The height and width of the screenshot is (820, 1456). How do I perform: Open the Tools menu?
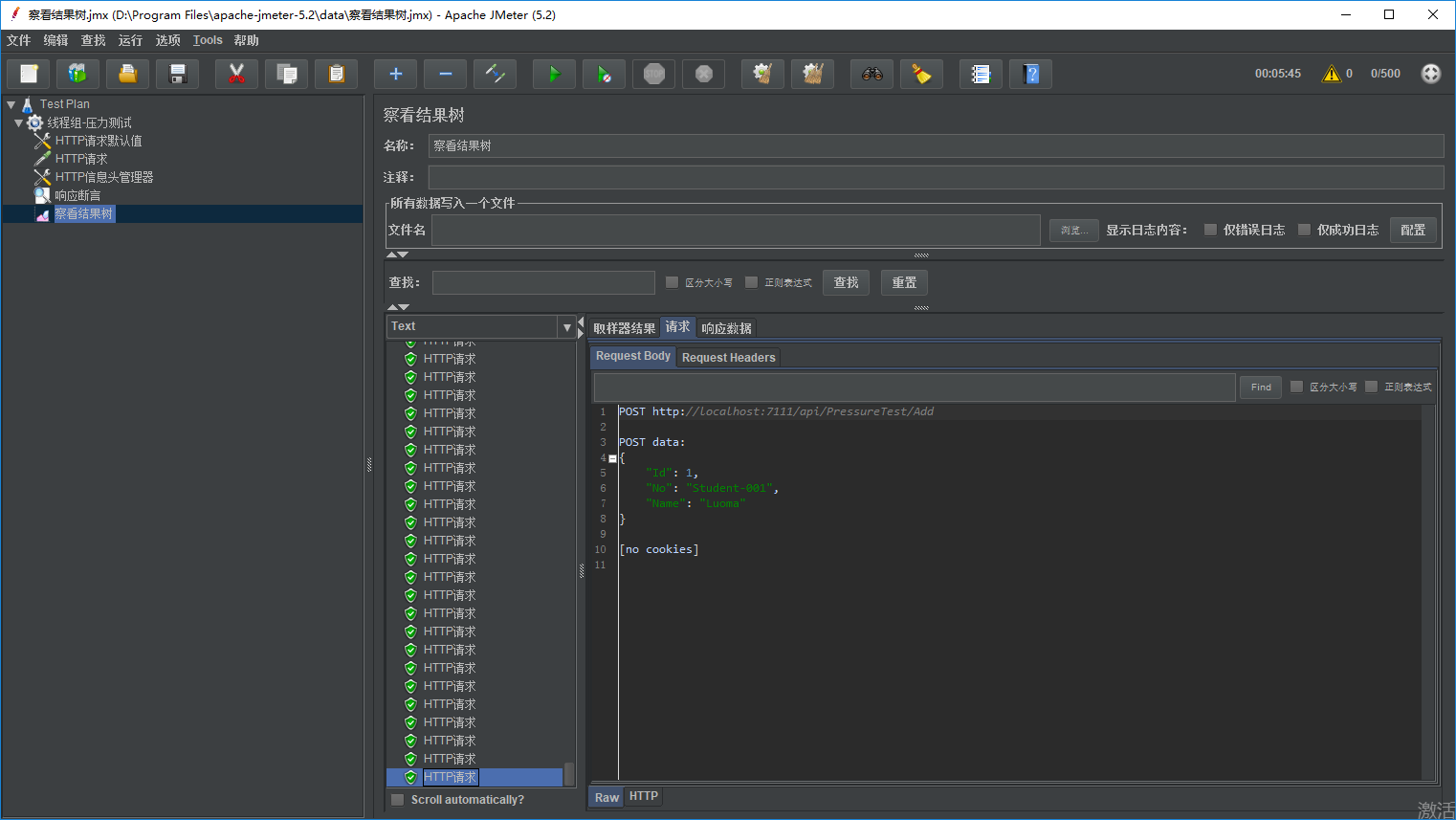point(208,40)
